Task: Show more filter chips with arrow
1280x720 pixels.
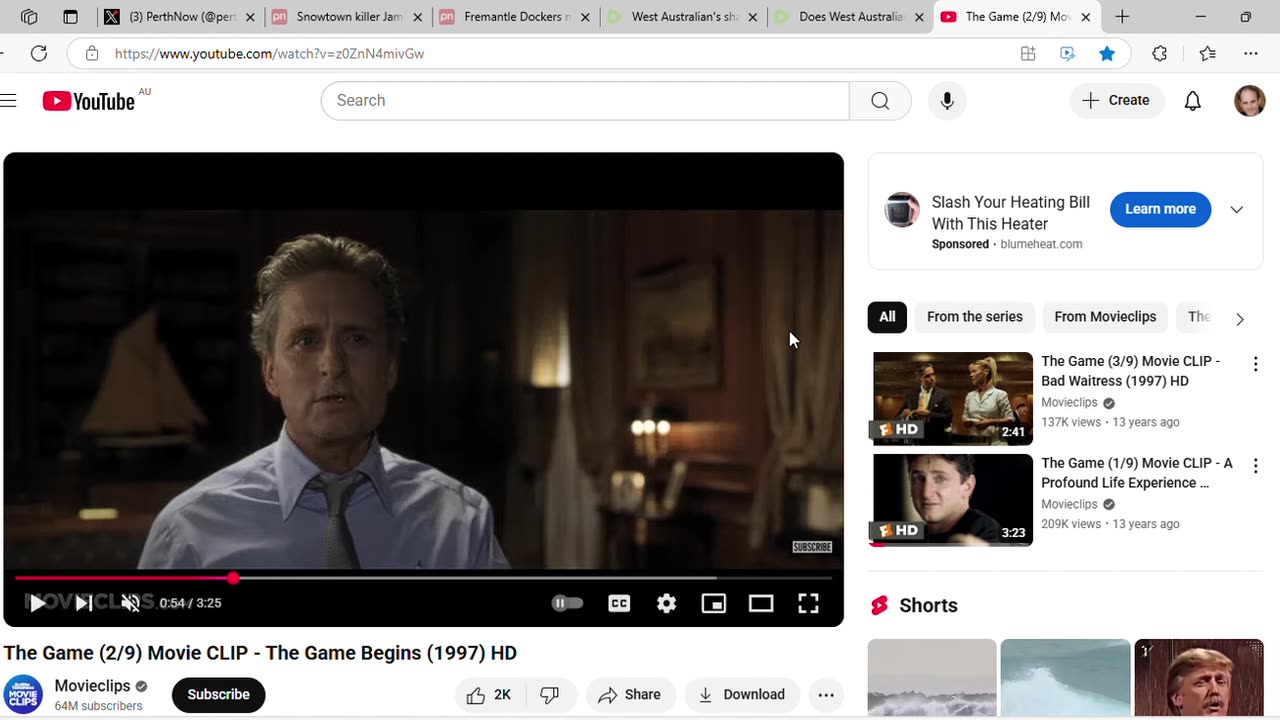Action: click(1239, 319)
